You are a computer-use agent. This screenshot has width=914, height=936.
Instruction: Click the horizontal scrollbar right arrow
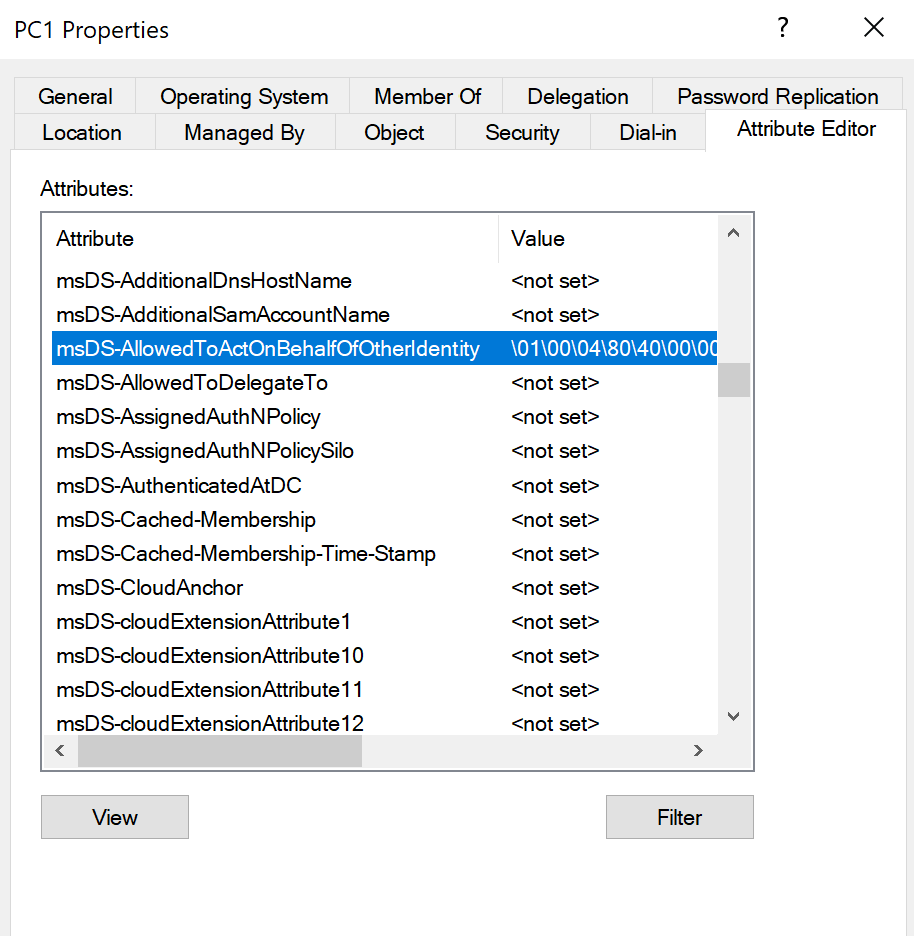698,751
